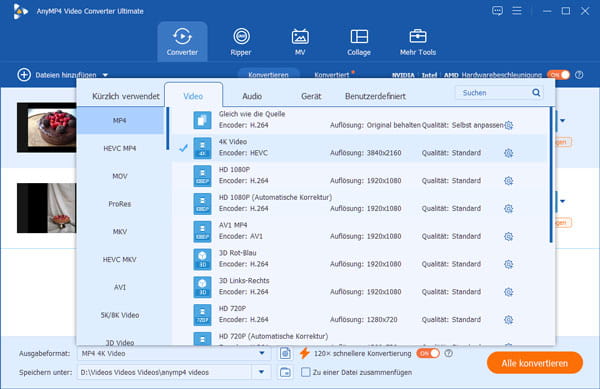
Task: Choose the HD 720P preset row
Action: (x=360, y=314)
